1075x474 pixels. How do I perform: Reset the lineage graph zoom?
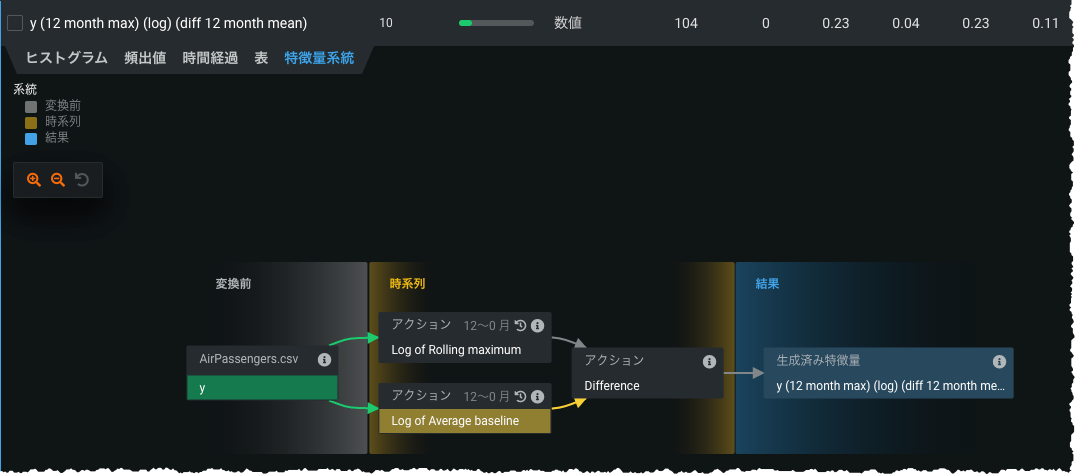coord(82,180)
